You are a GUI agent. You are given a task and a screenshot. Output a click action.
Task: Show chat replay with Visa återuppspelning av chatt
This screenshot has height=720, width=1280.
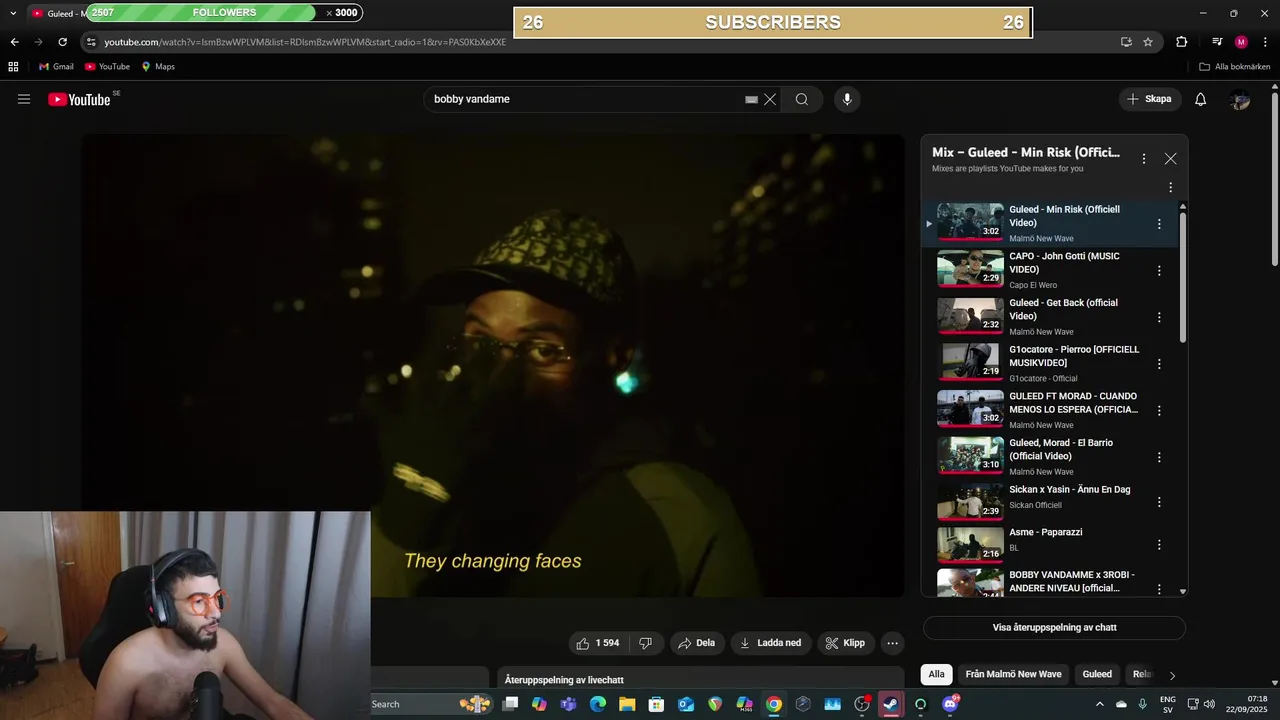point(1054,628)
